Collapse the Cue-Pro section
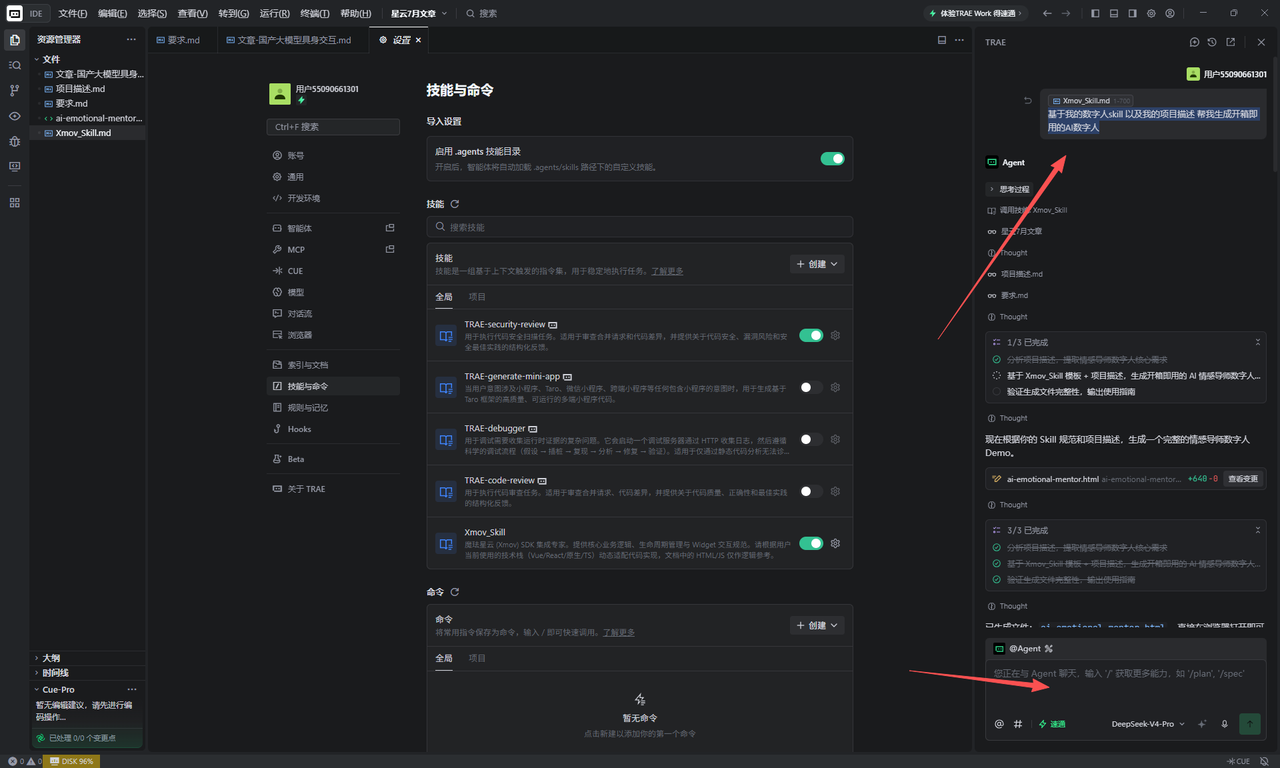Image resolution: width=1280 pixels, height=768 pixels. click(58, 690)
